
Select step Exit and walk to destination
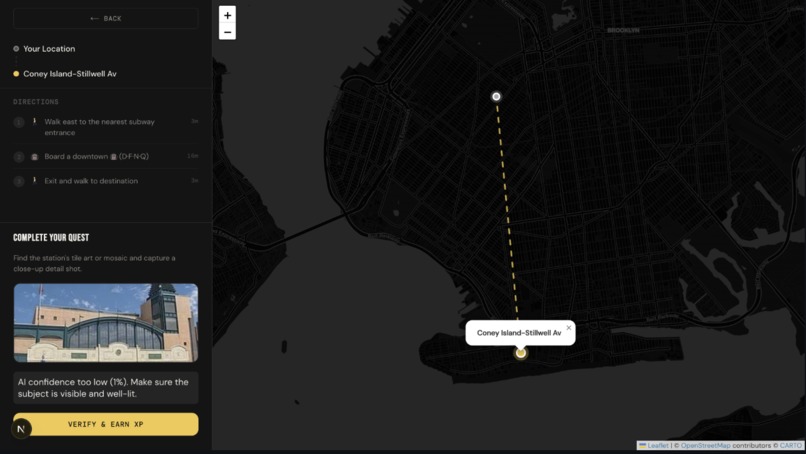(105, 181)
